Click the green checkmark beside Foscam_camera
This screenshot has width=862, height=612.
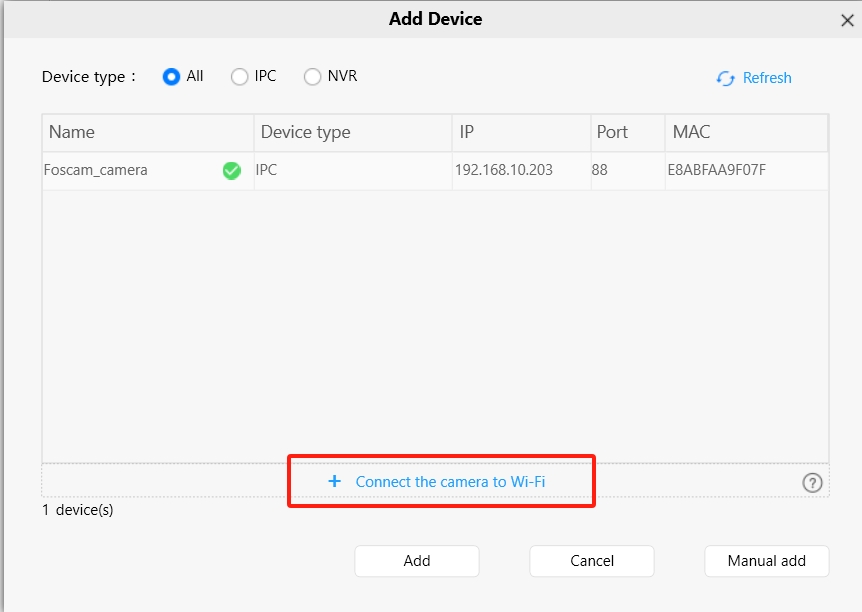pyautogui.click(x=231, y=170)
